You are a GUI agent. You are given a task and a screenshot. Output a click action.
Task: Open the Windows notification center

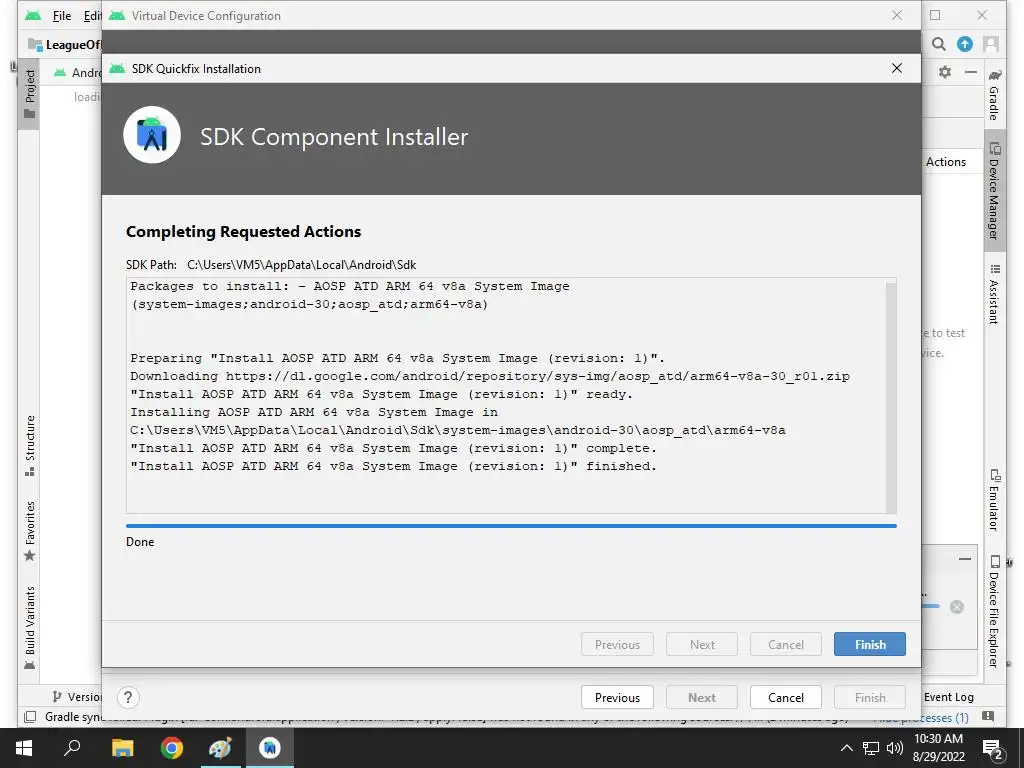coord(993,748)
